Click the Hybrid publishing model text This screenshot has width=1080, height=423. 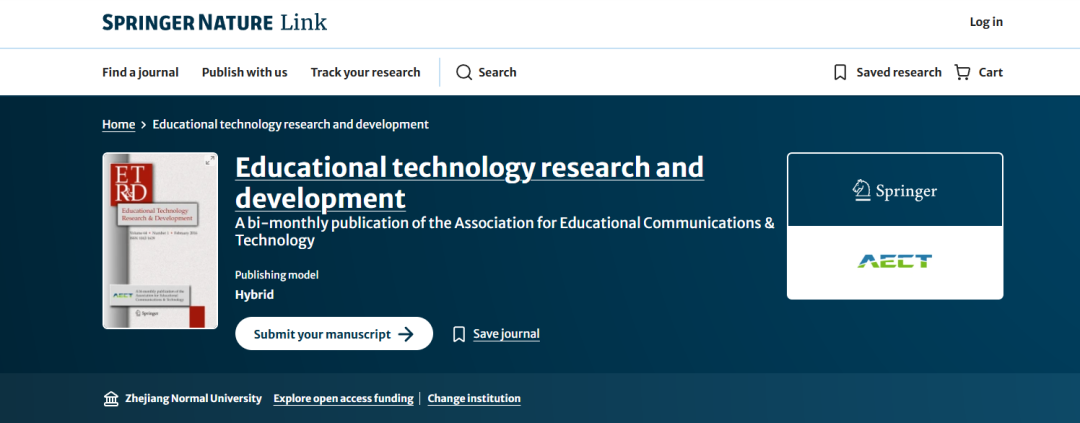point(254,295)
